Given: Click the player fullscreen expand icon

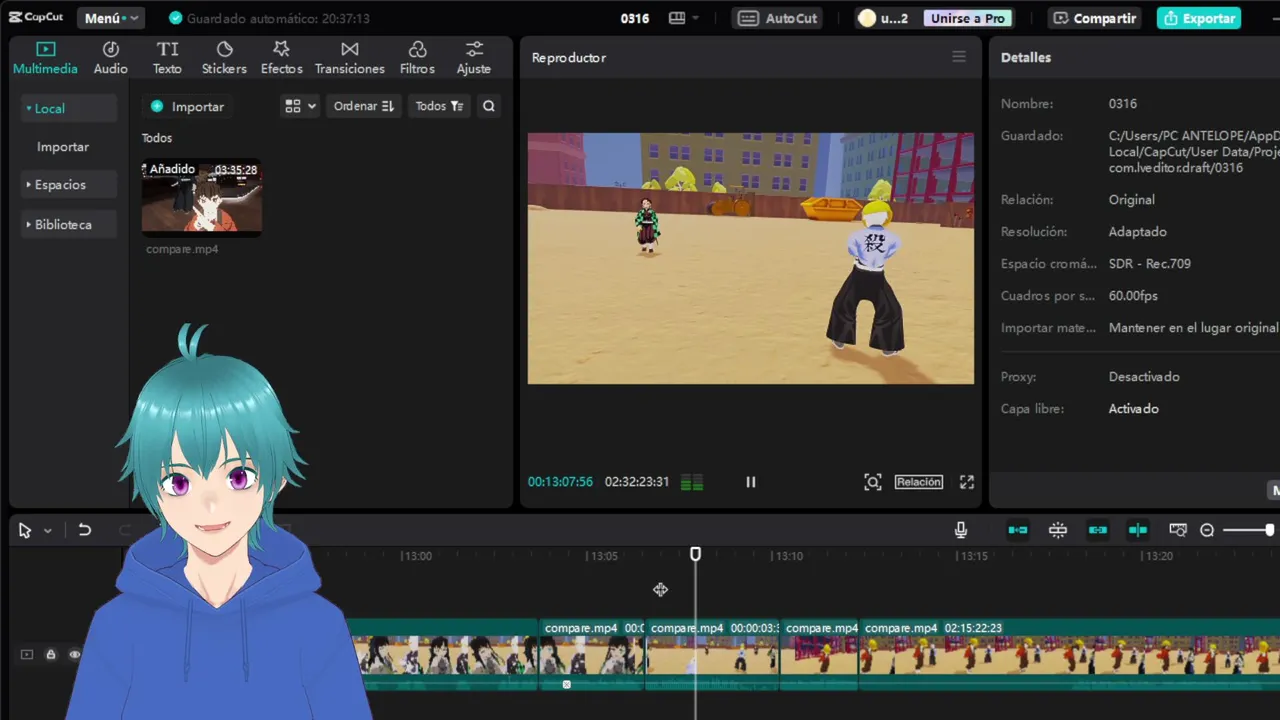Looking at the screenshot, I should (x=967, y=482).
